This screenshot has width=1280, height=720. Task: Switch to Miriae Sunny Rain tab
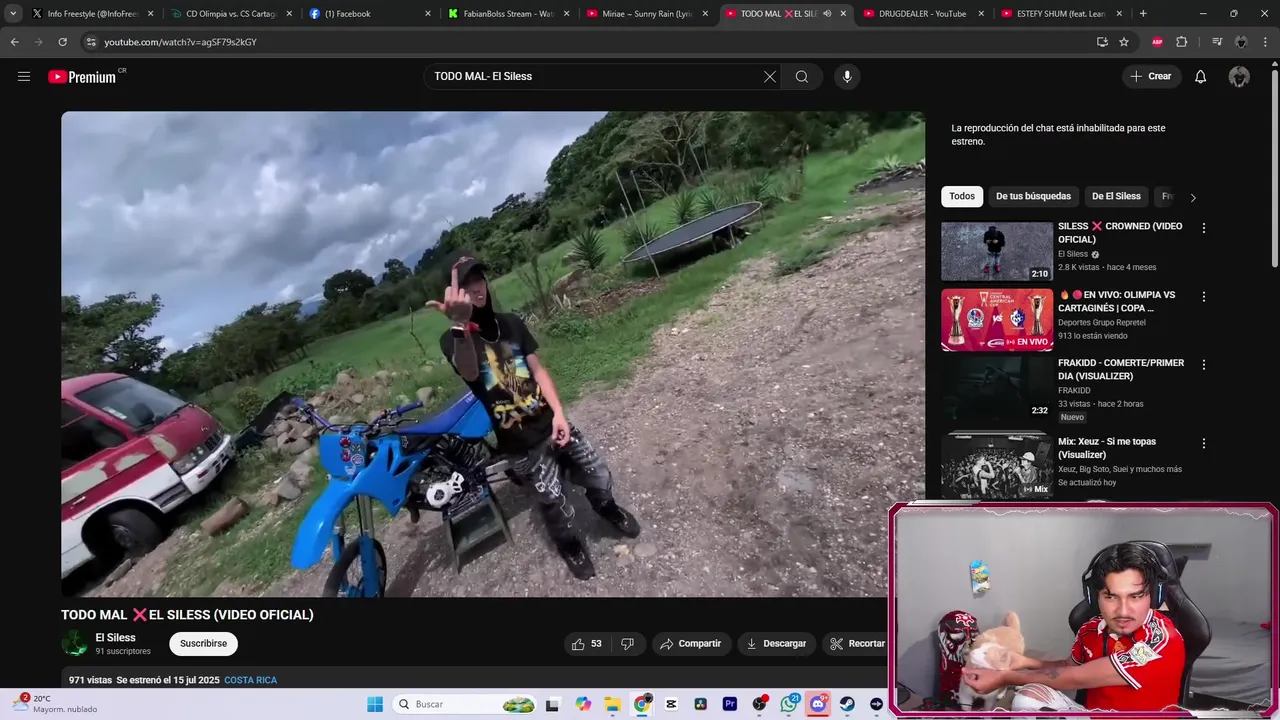[647, 14]
